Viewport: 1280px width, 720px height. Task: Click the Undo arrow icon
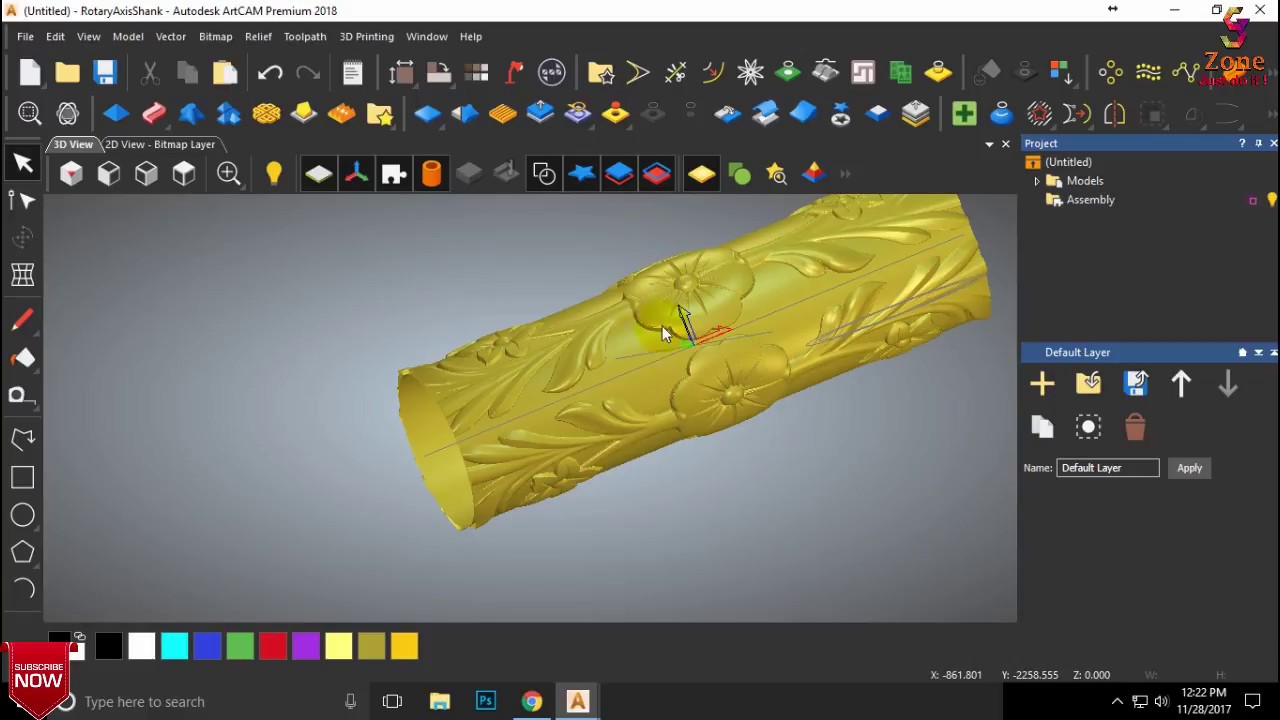point(269,72)
